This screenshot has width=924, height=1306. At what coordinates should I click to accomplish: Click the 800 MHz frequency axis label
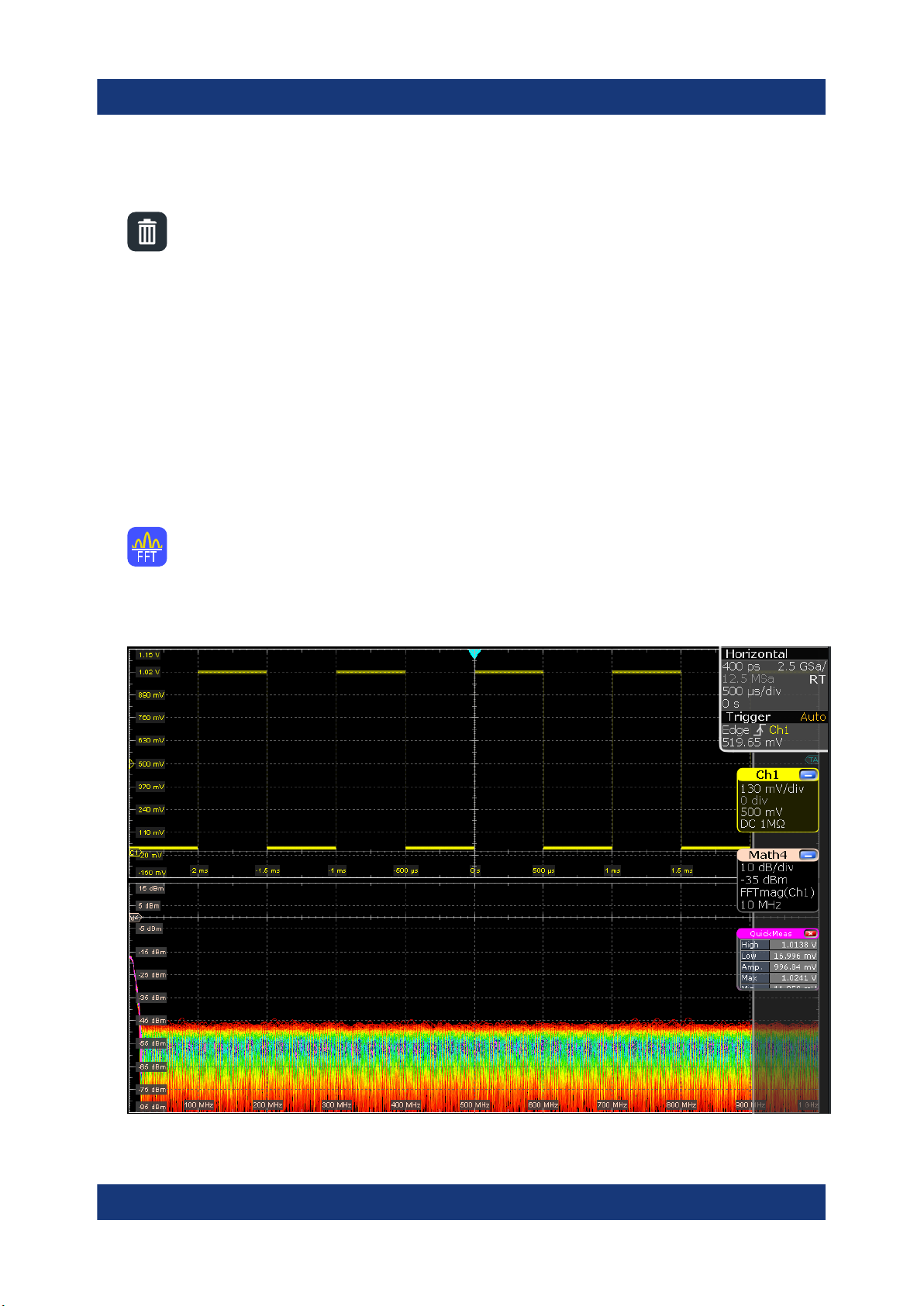pyautogui.click(x=681, y=1104)
